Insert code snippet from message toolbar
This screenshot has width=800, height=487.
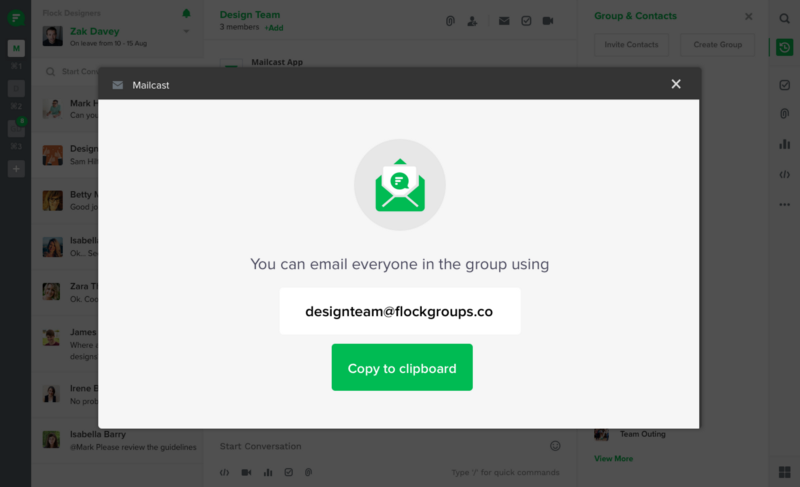point(224,472)
